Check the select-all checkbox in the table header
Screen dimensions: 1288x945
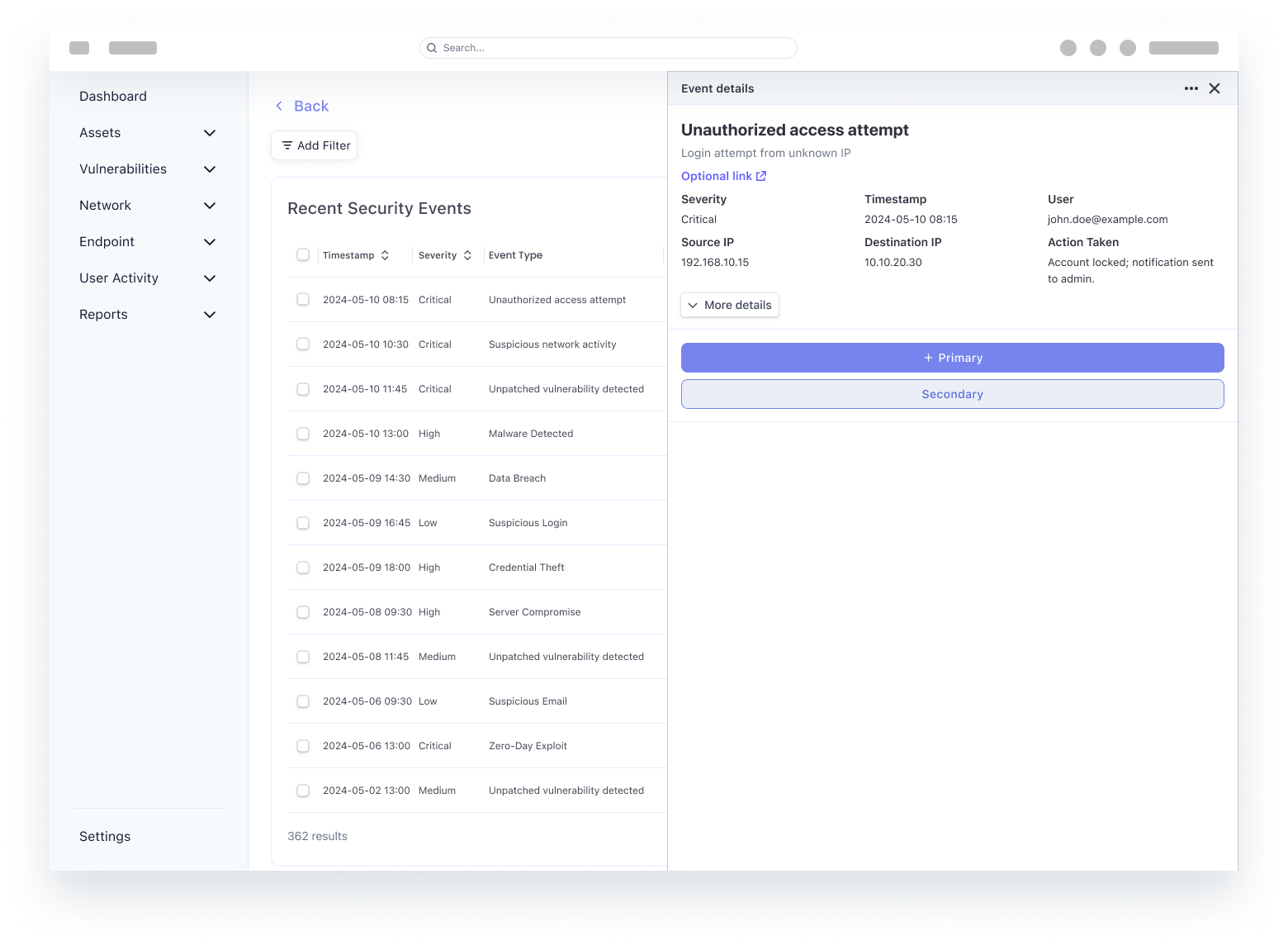coord(303,254)
